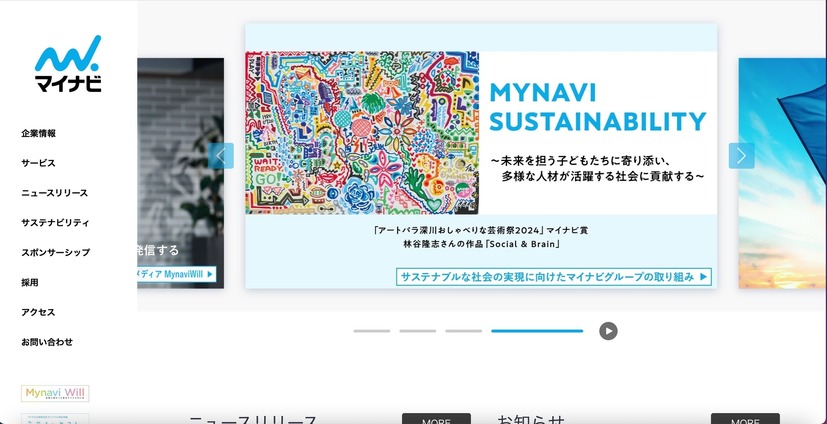Click MORE beside the ニュースリリース heading
This screenshot has width=827, height=424.
436,420
